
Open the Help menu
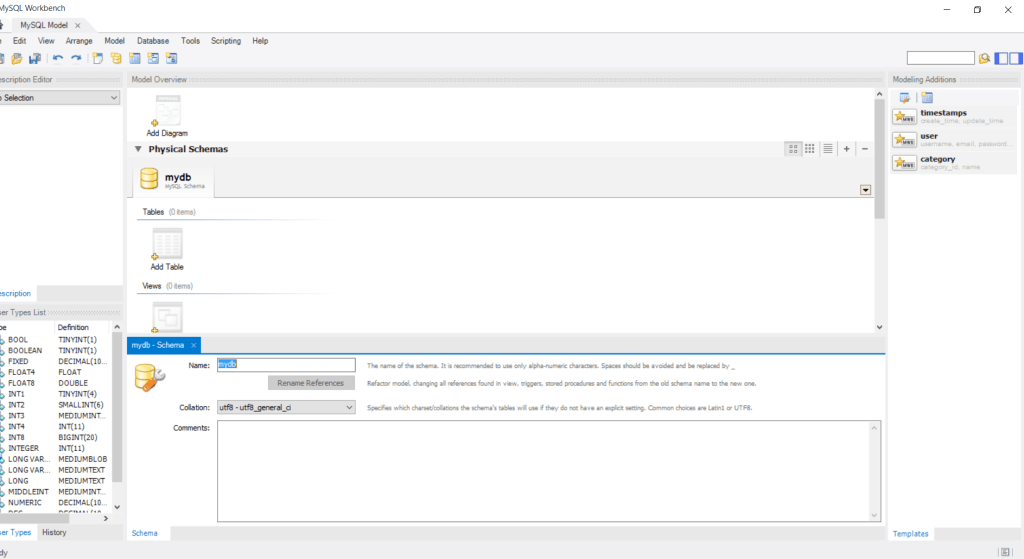[260, 40]
